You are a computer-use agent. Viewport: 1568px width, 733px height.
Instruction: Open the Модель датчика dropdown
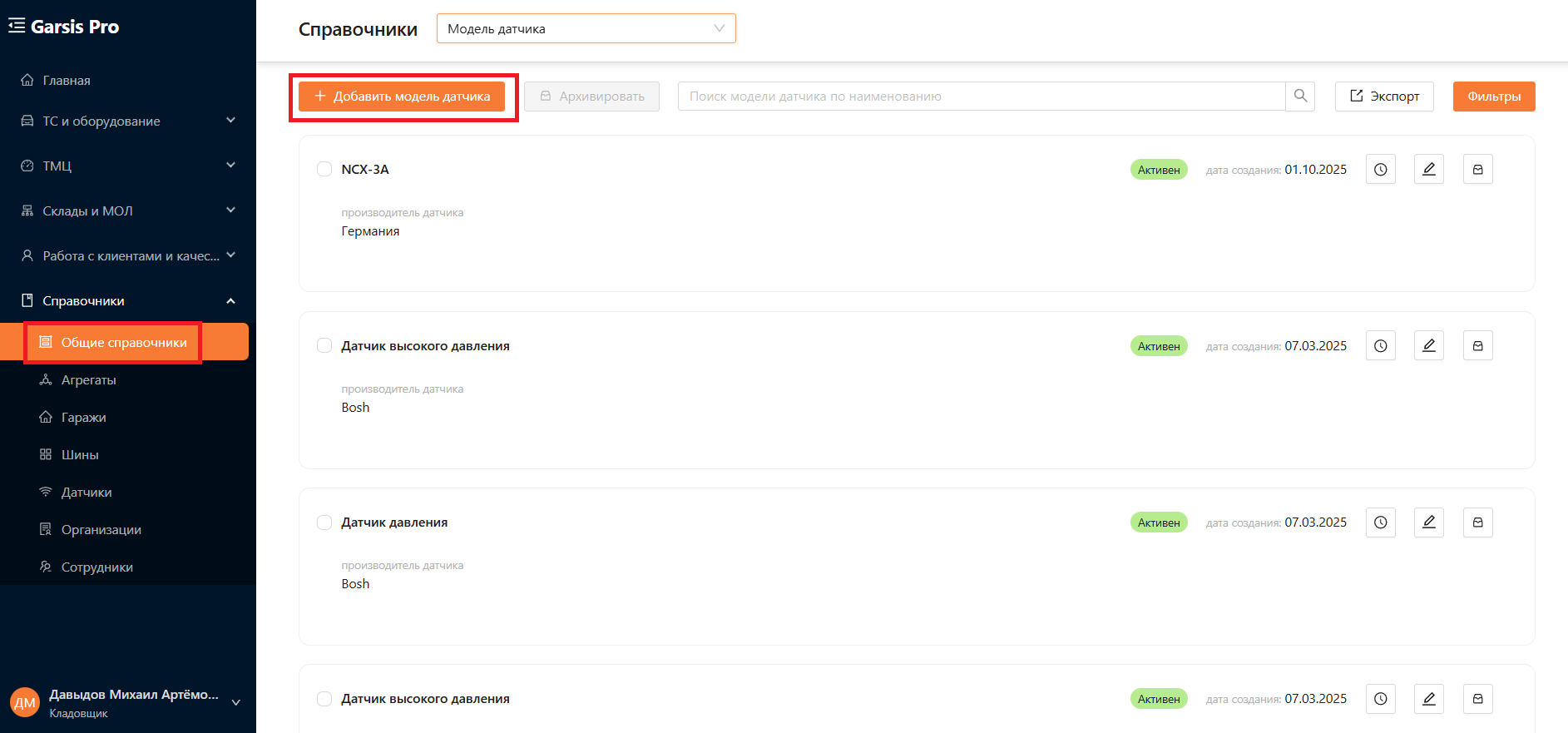[586, 28]
